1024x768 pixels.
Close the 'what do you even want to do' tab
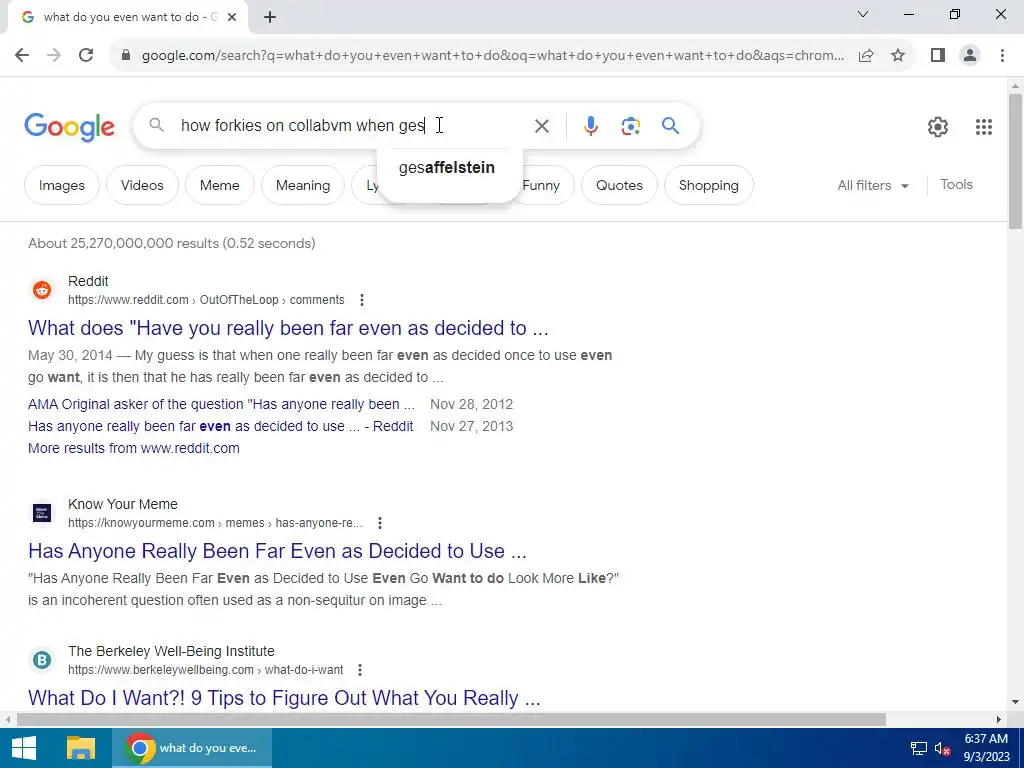coord(232,17)
